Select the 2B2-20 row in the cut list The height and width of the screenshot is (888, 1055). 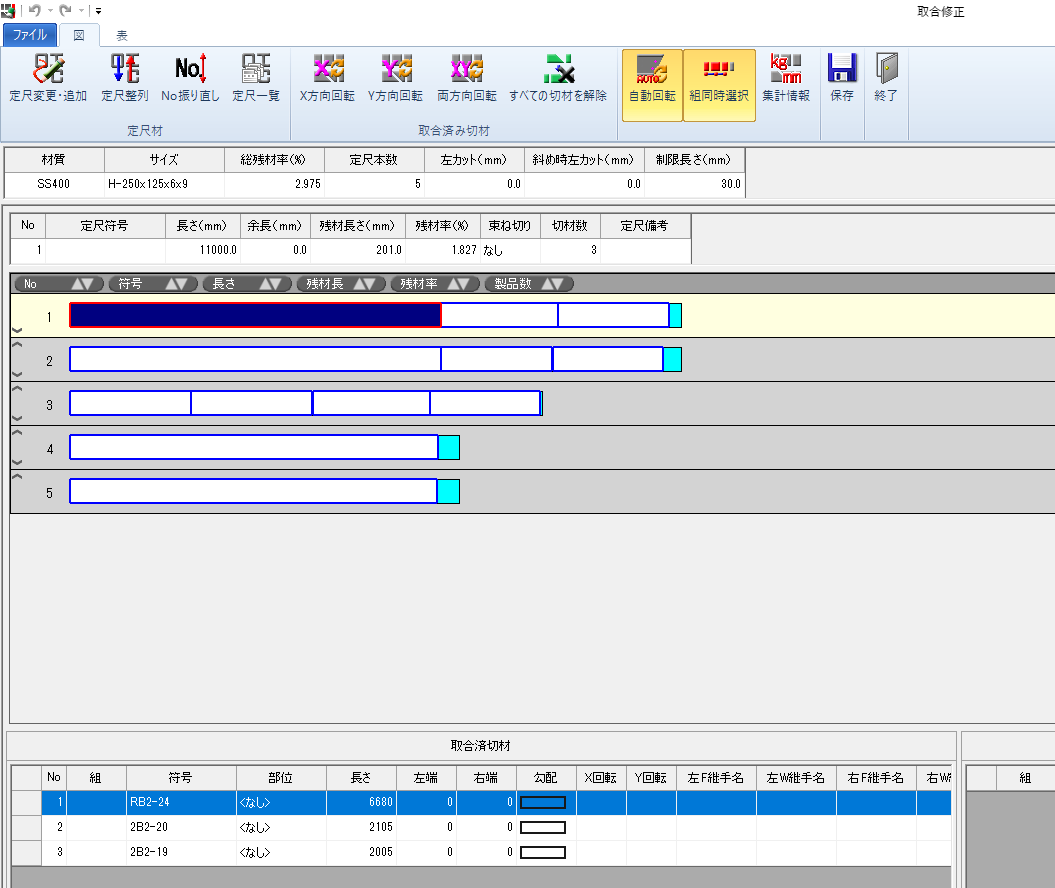coord(481,827)
